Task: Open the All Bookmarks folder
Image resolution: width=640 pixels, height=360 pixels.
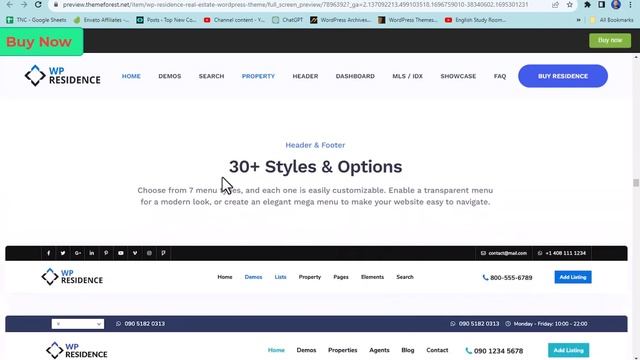Action: [x=611, y=20]
